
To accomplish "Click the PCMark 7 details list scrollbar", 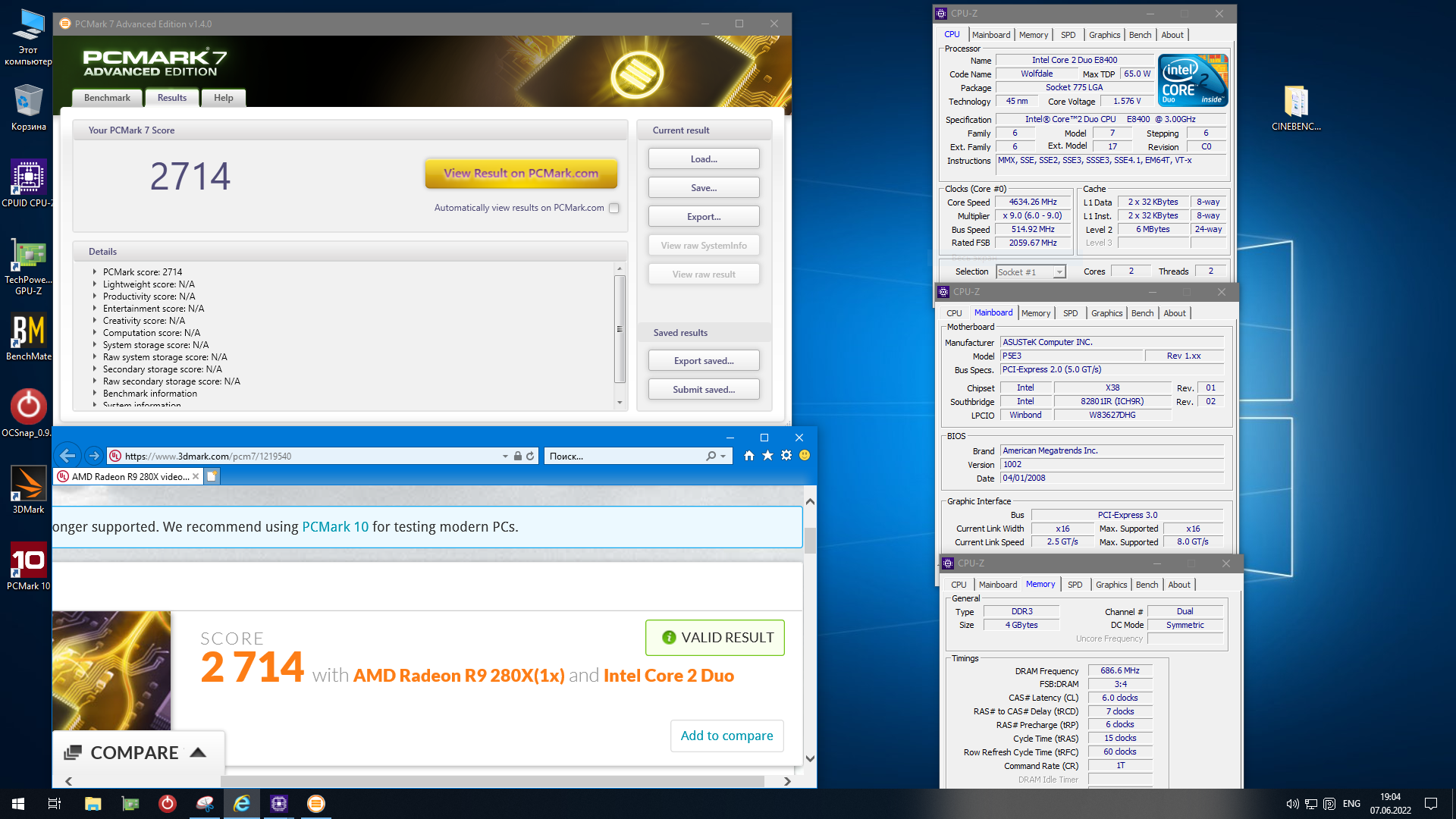I will 620,329.
